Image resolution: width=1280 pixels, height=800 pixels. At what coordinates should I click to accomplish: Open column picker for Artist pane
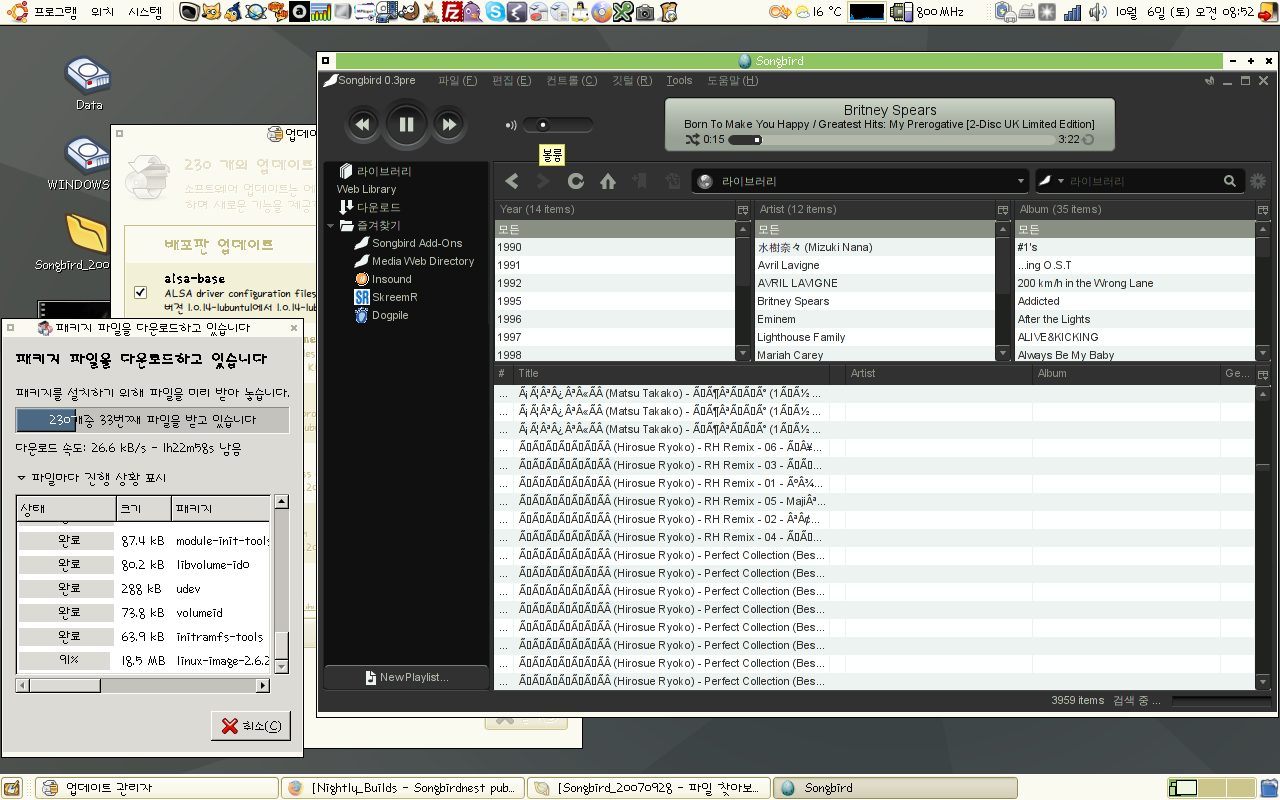1003,210
